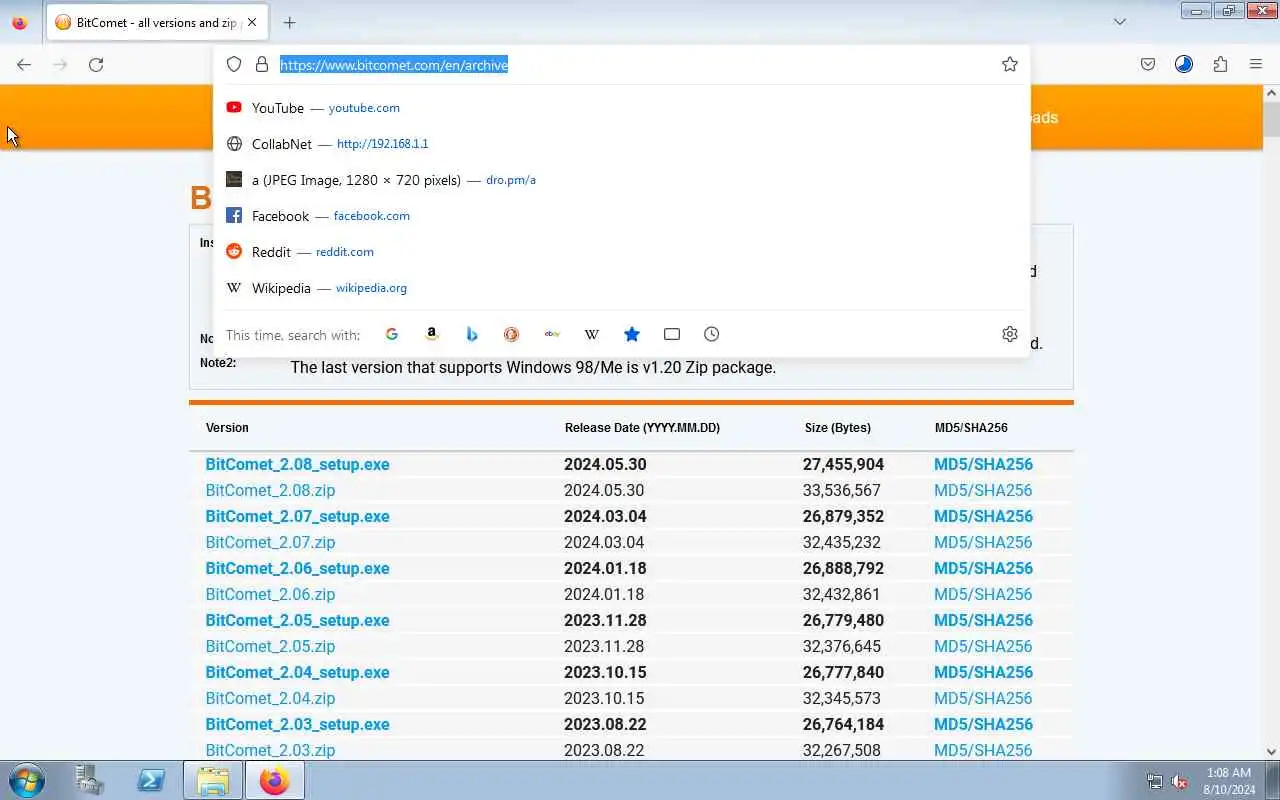Click the 27,455,904 size value

pos(843,464)
